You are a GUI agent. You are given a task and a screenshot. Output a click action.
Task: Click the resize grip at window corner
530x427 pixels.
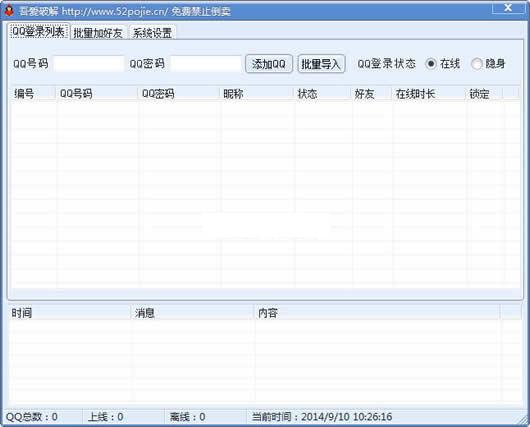click(522, 420)
